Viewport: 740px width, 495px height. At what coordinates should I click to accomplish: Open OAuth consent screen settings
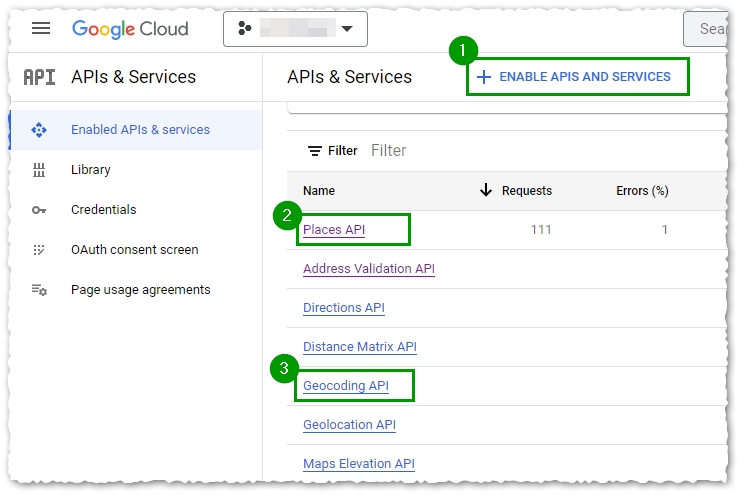point(135,250)
